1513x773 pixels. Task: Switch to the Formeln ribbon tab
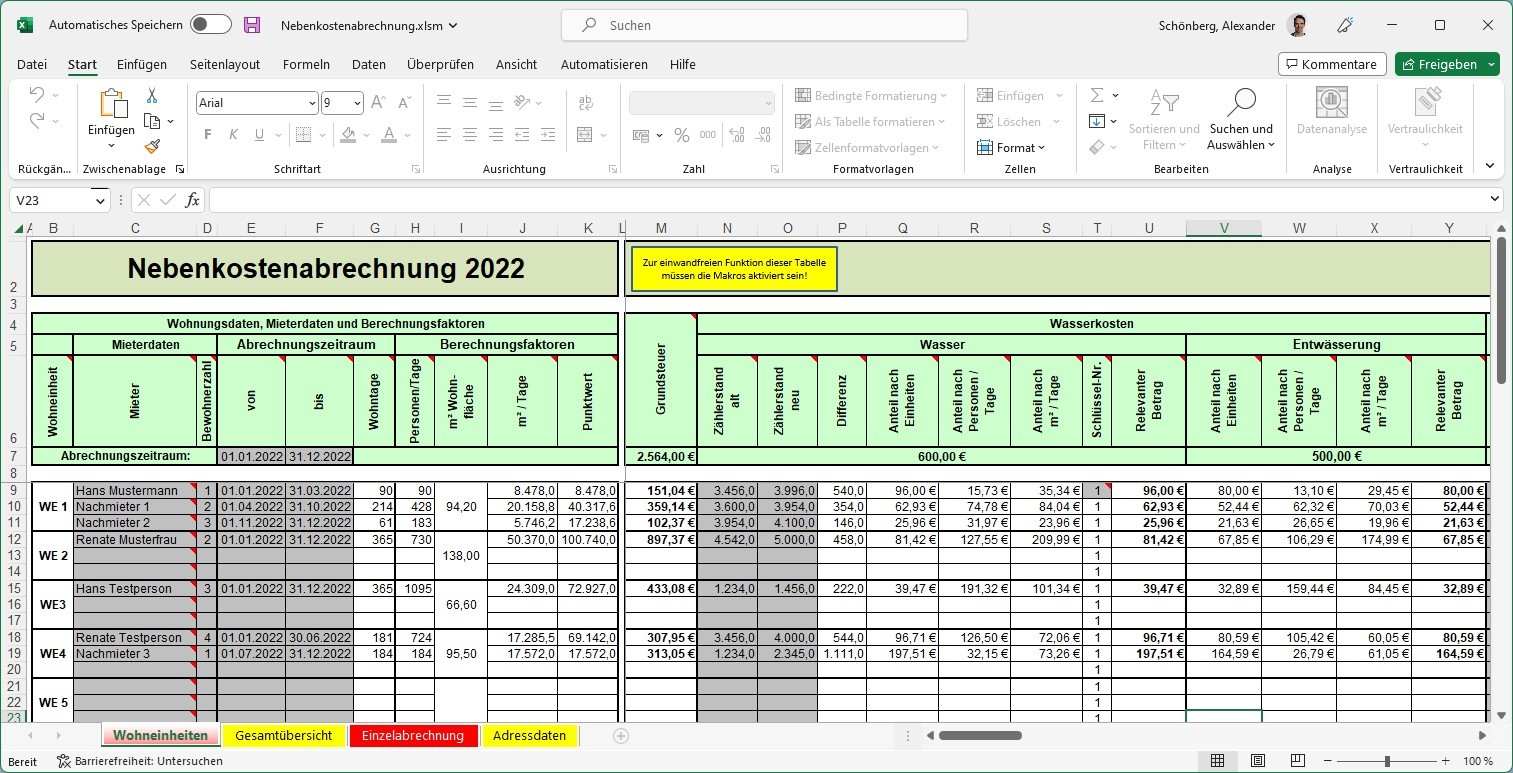pos(306,64)
